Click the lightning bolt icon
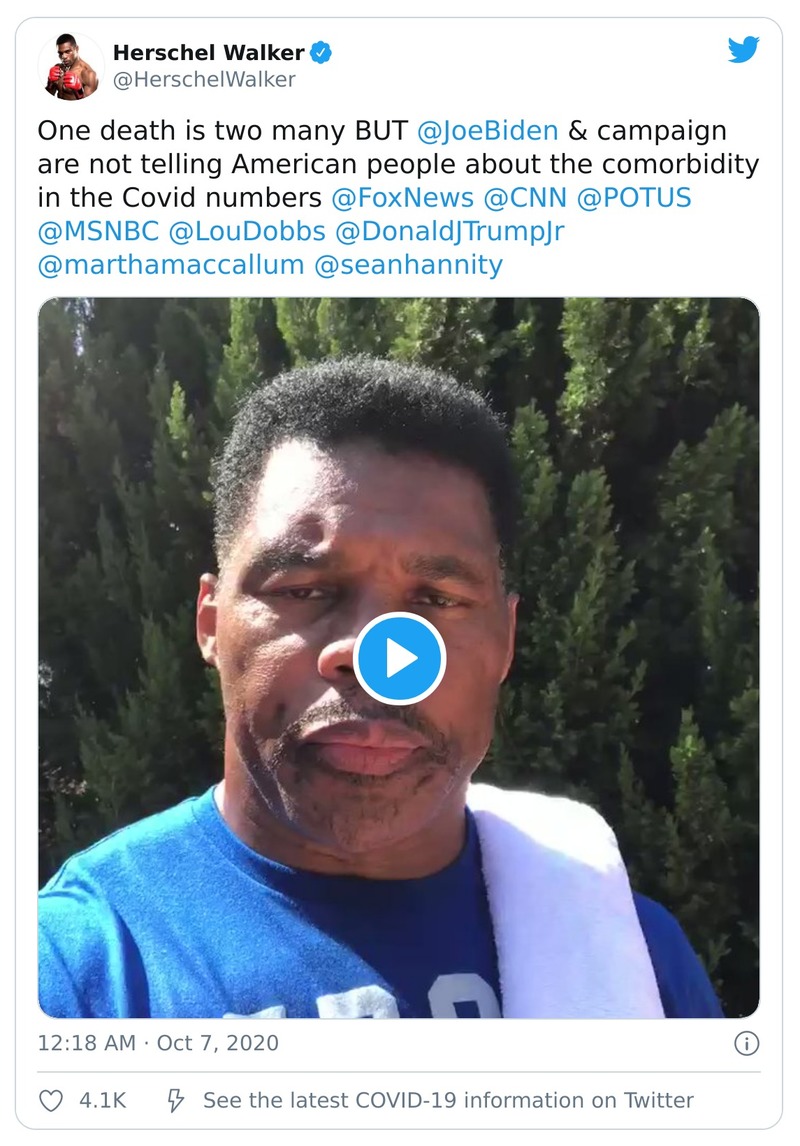This screenshot has height=1146, width=800. (x=175, y=1100)
